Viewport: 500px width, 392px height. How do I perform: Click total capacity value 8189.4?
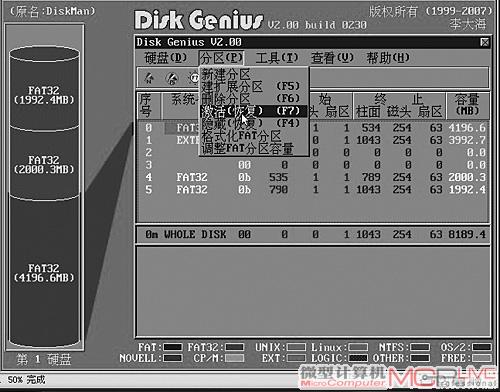(467, 235)
